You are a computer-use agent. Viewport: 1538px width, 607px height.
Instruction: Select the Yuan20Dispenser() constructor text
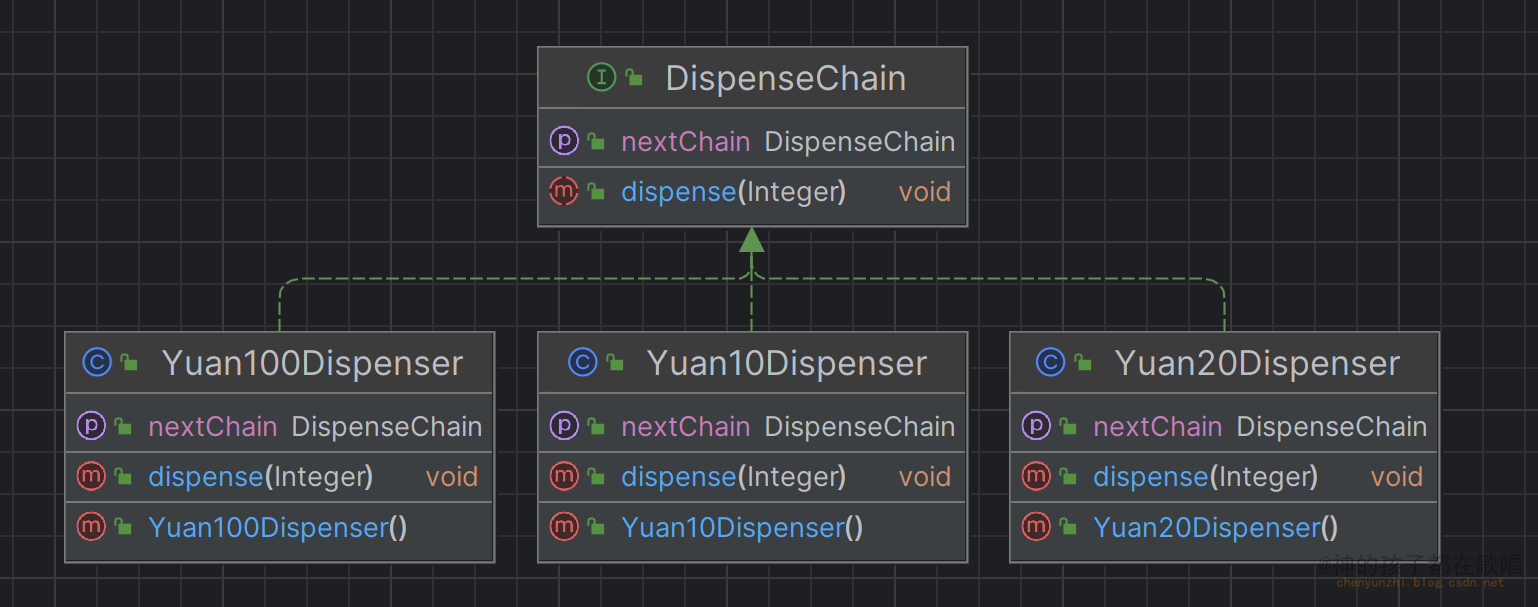pyautogui.click(x=1216, y=527)
